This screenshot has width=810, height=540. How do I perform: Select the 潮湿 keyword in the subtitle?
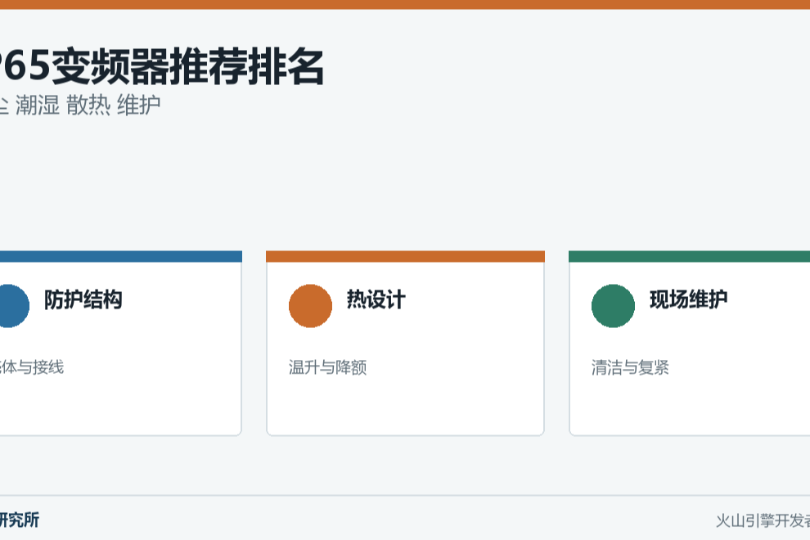[x=38, y=105]
